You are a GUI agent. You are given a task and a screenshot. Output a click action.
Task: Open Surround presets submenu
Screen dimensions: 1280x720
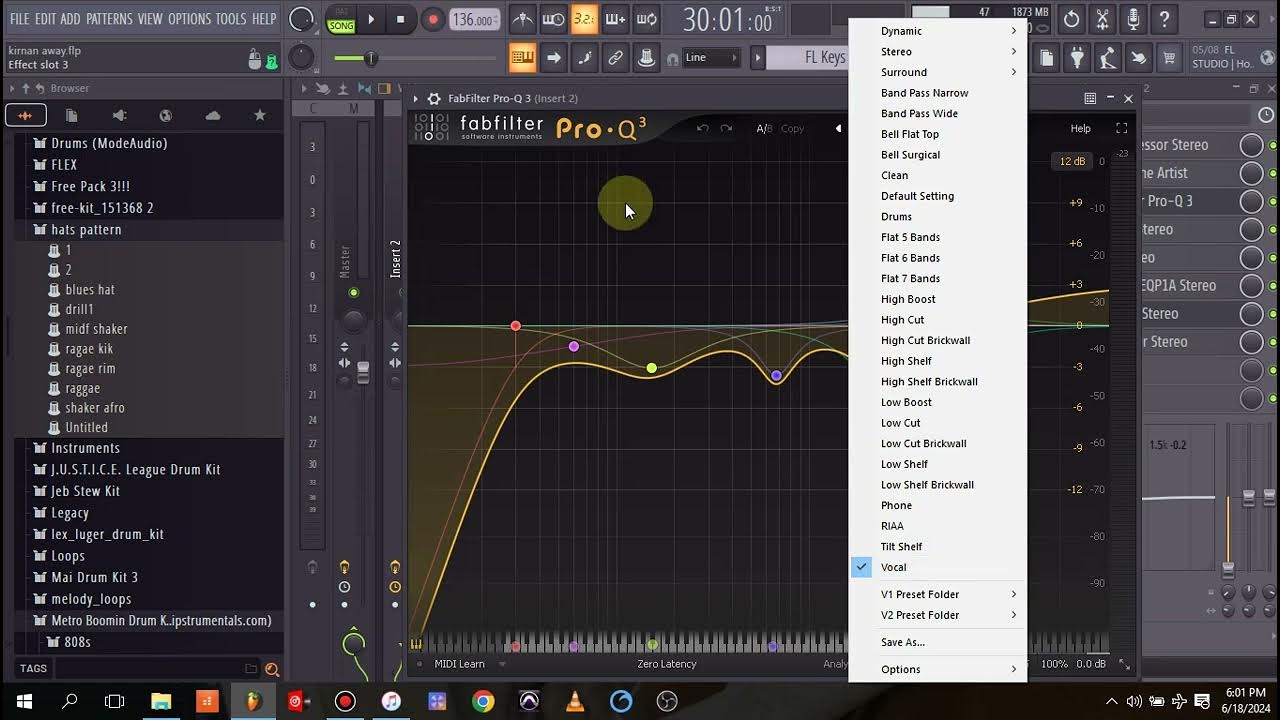pyautogui.click(x=938, y=72)
